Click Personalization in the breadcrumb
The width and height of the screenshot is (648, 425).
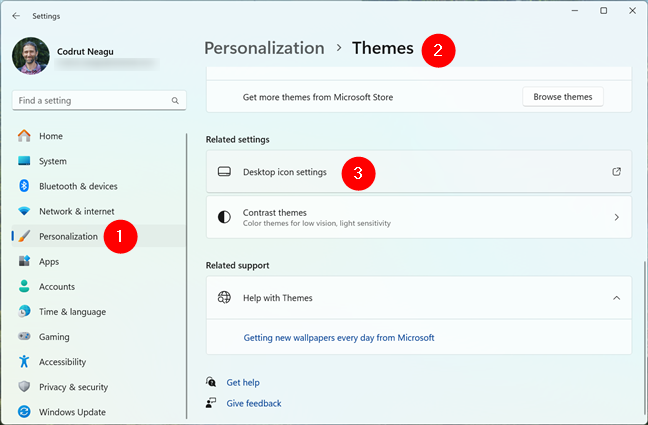pos(264,48)
